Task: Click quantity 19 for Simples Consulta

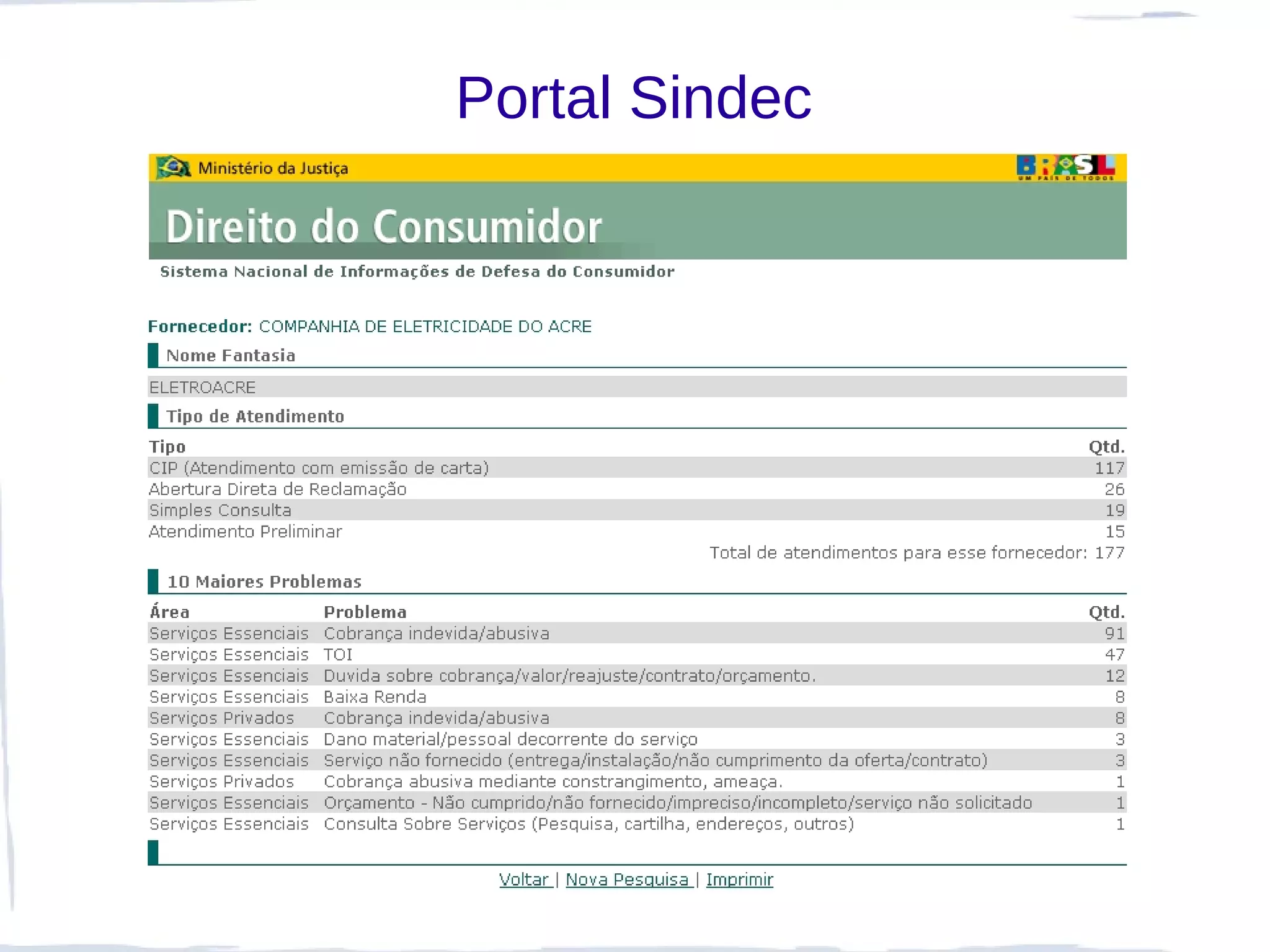Action: pos(1115,510)
